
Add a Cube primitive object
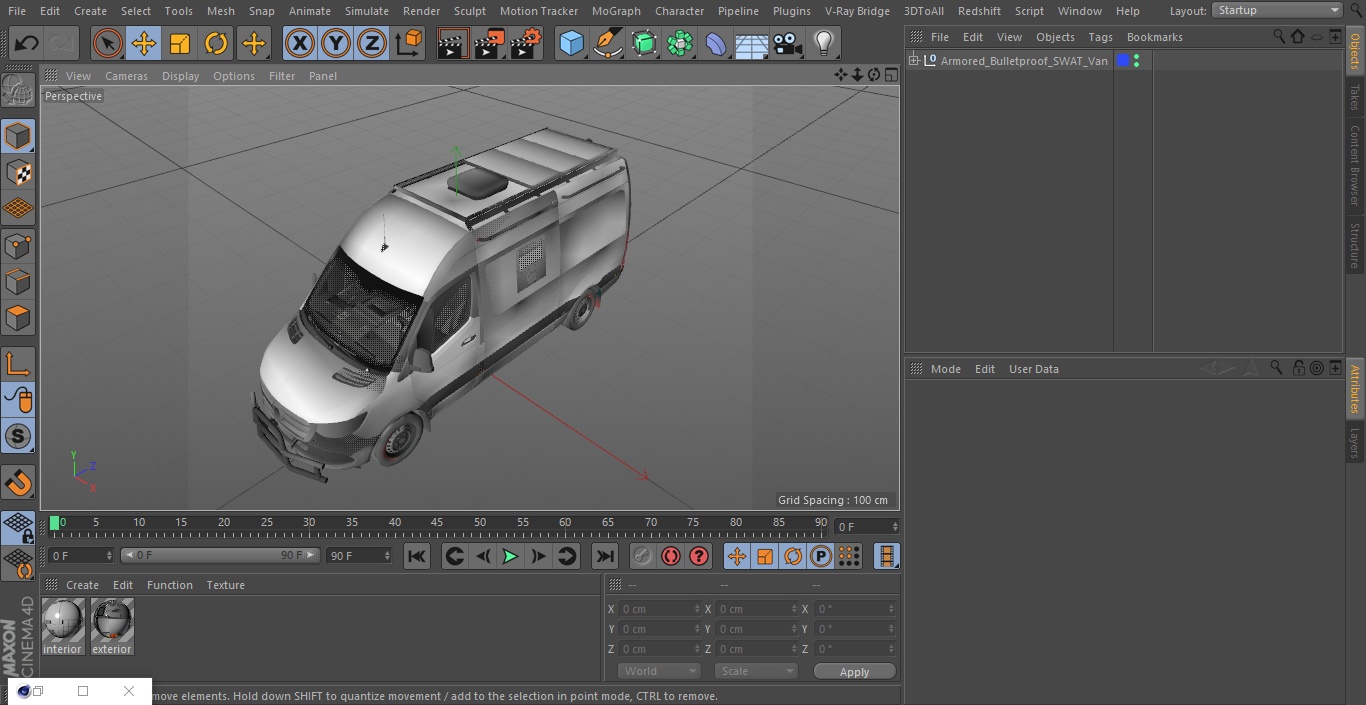coord(571,44)
